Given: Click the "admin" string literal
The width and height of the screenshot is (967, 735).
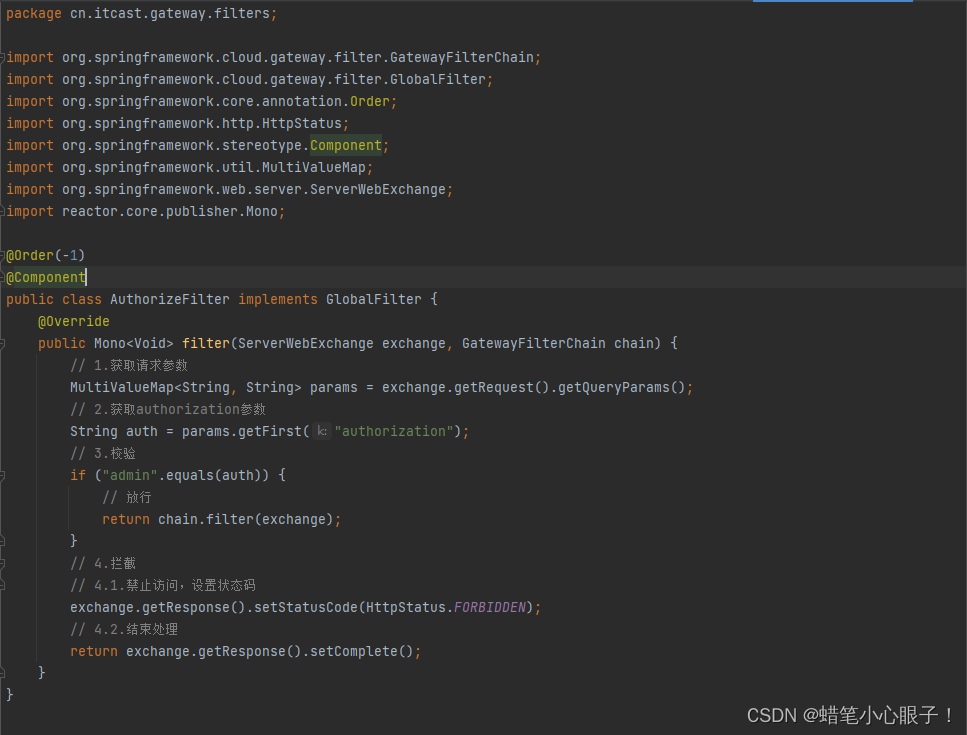Looking at the screenshot, I should point(130,475).
